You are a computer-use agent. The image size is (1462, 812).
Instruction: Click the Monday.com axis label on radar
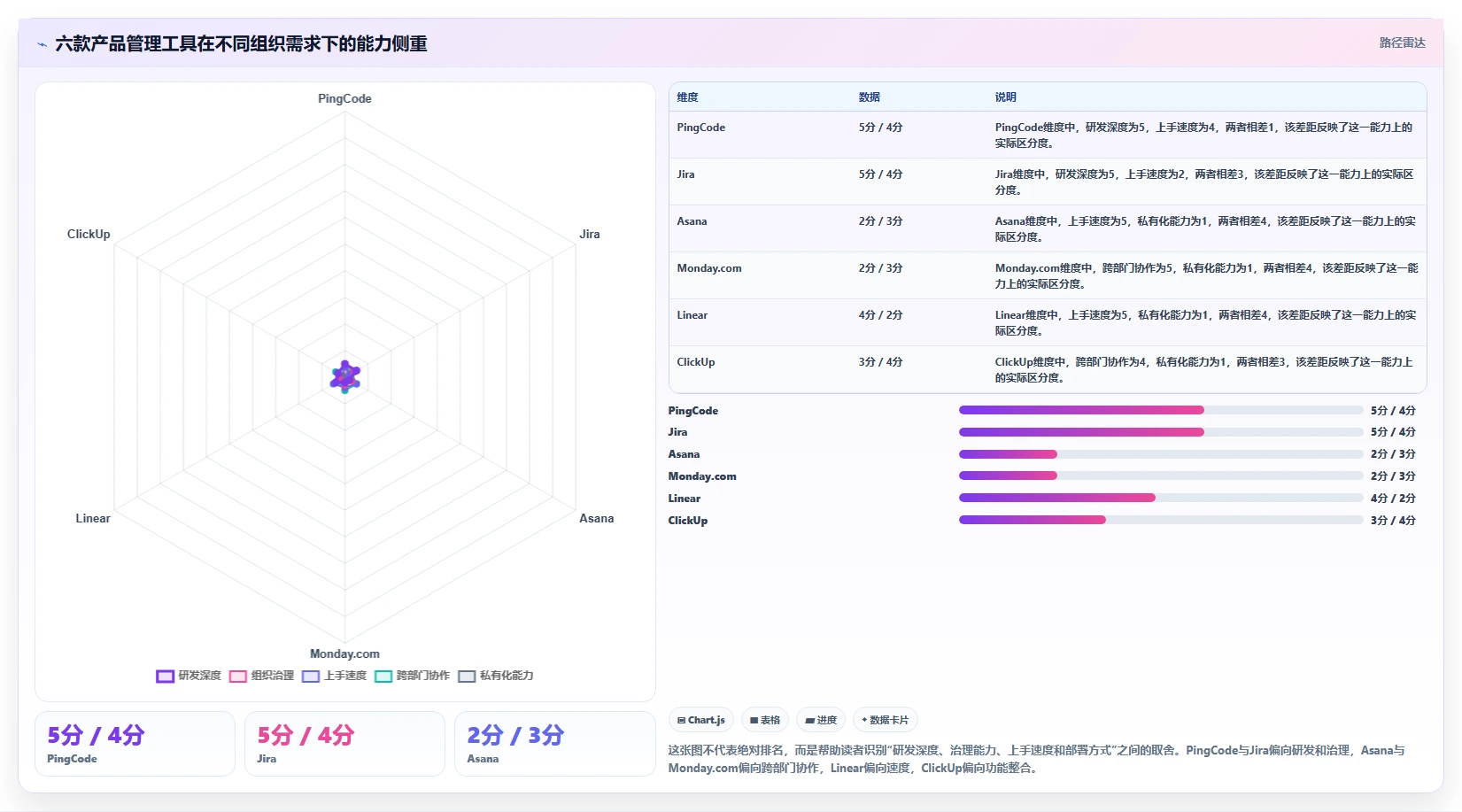[344, 653]
